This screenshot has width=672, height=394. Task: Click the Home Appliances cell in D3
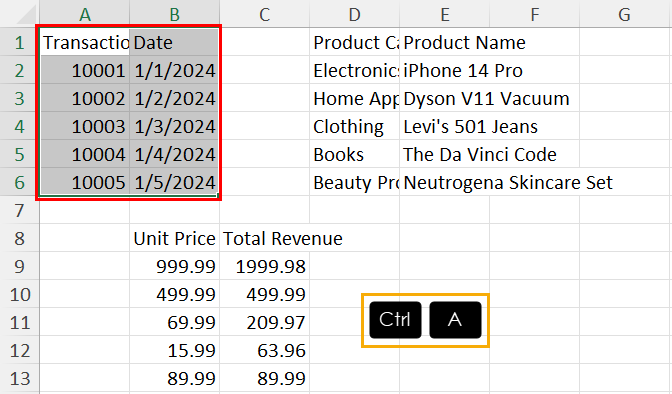click(x=354, y=98)
